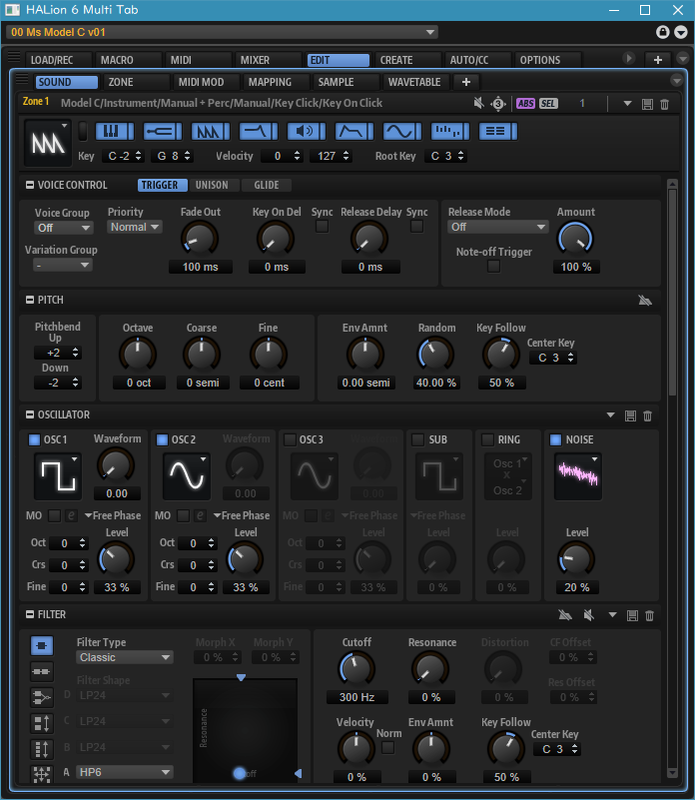Show the envelope section icon
The width and height of the screenshot is (695, 800).
tap(354, 132)
